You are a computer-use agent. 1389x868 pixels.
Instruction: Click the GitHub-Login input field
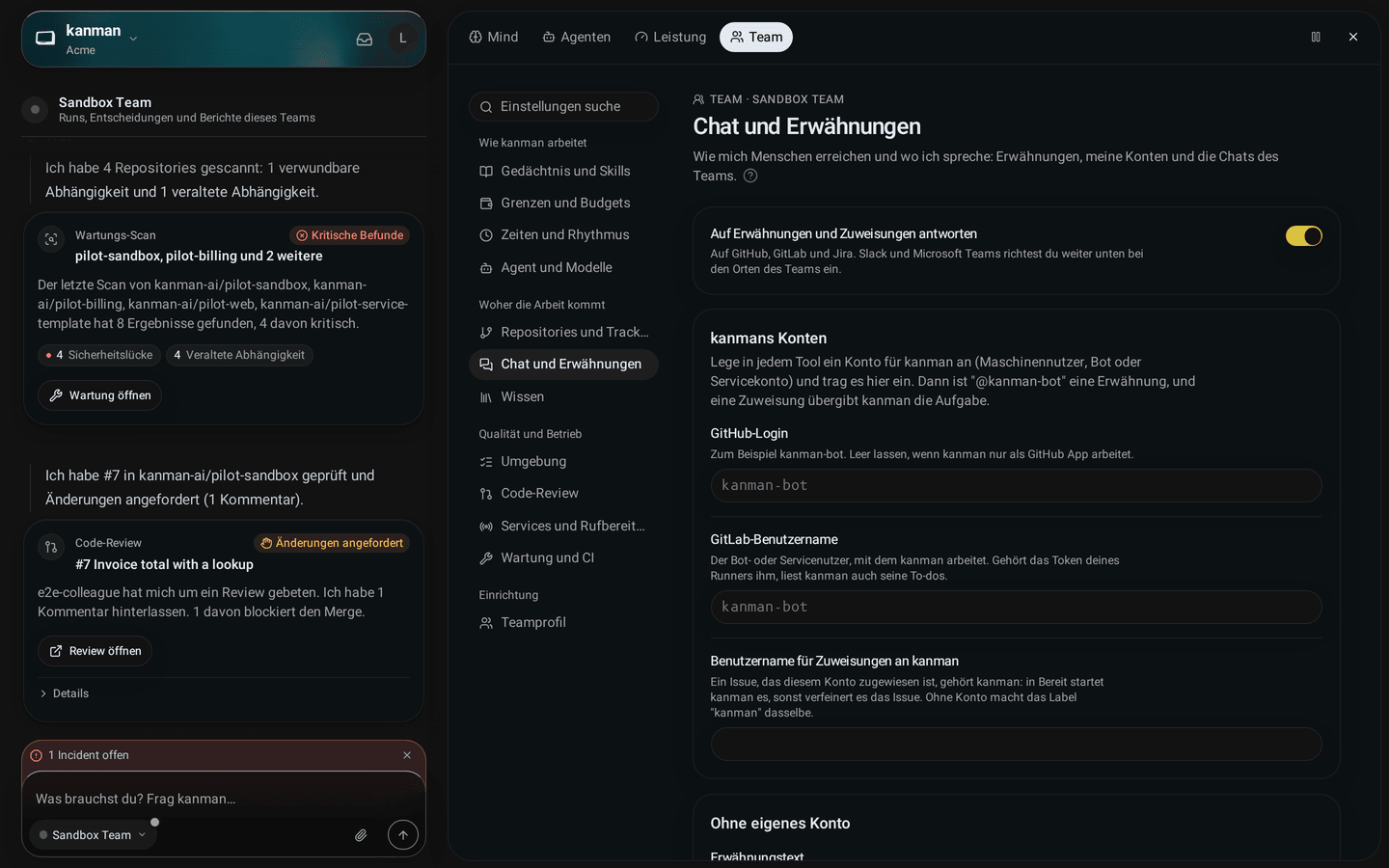pos(1016,485)
